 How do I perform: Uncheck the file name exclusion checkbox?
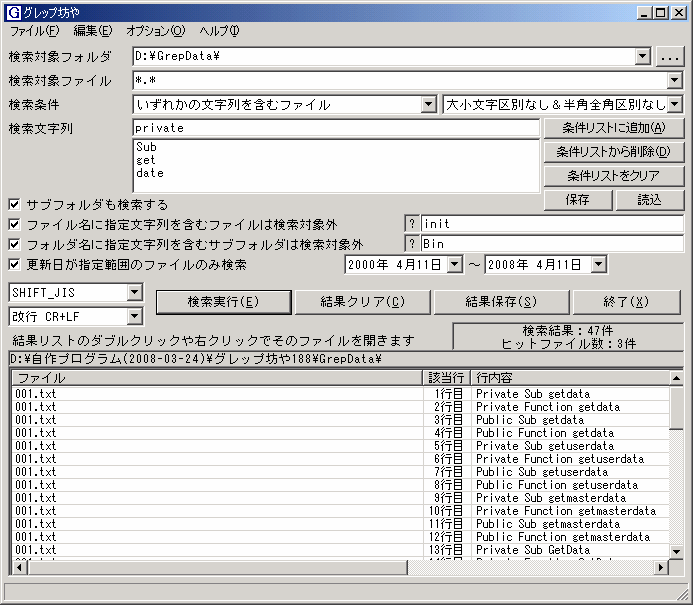pos(14,224)
